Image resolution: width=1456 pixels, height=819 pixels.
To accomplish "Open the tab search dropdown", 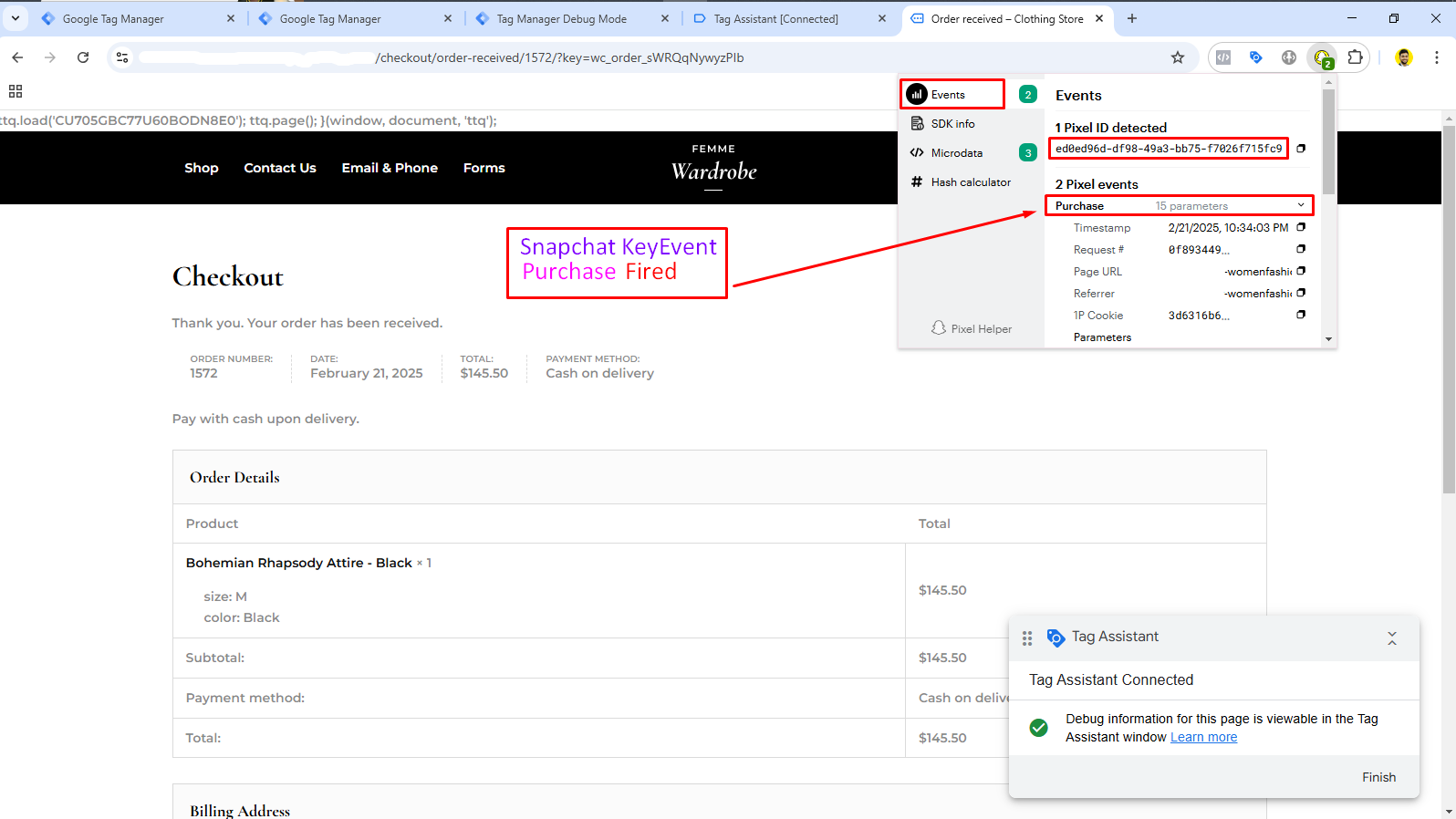I will coord(16,18).
